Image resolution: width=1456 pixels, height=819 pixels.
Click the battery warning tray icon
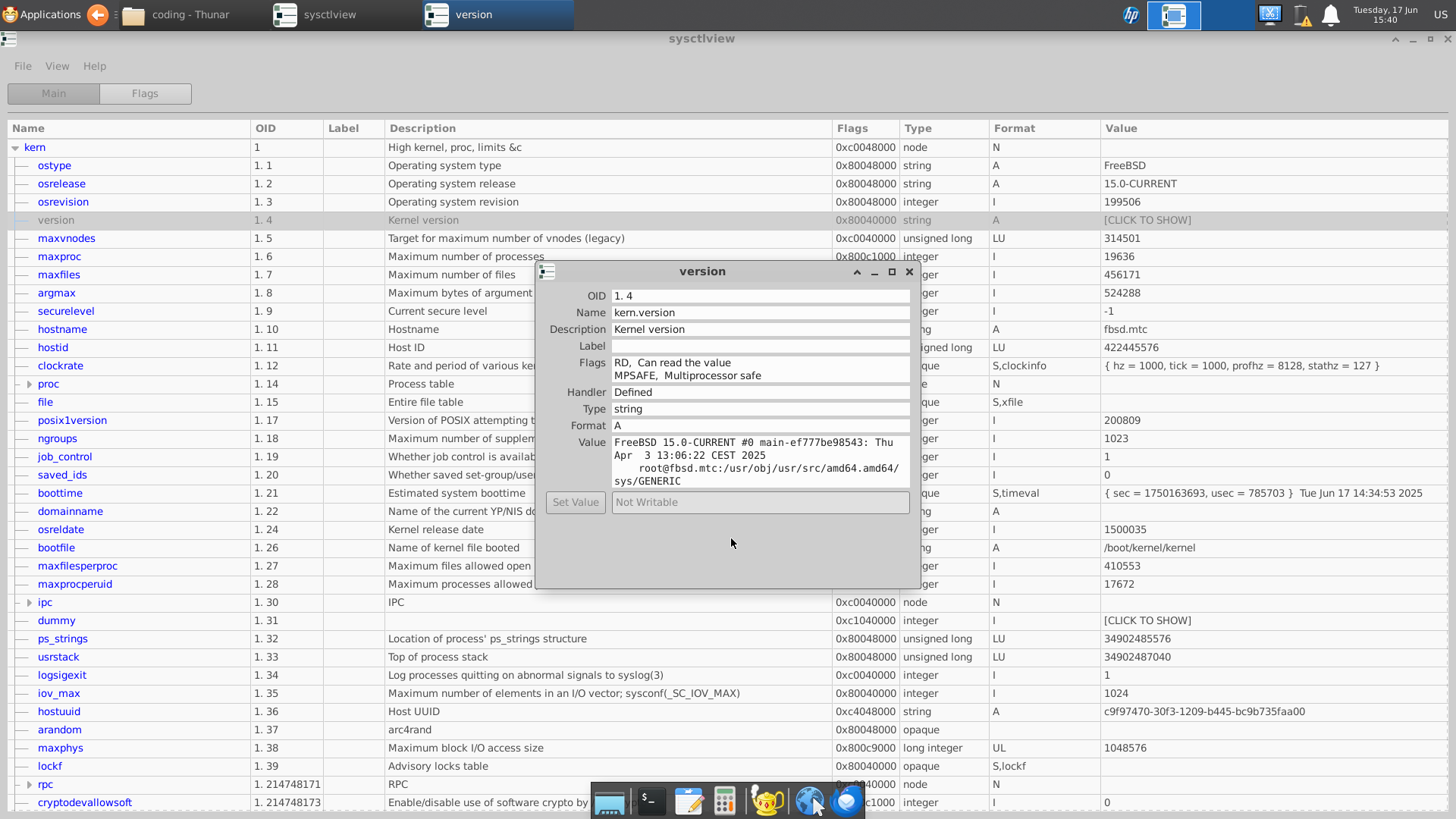[x=1301, y=15]
